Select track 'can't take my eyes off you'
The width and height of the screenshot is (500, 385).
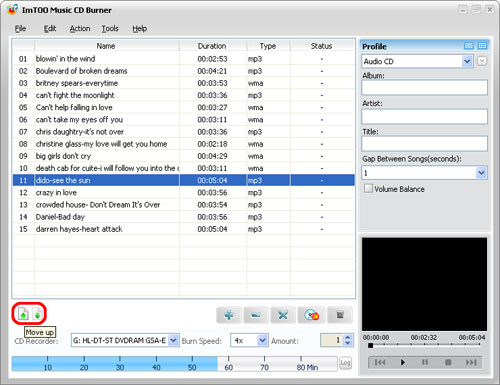click(x=184, y=120)
